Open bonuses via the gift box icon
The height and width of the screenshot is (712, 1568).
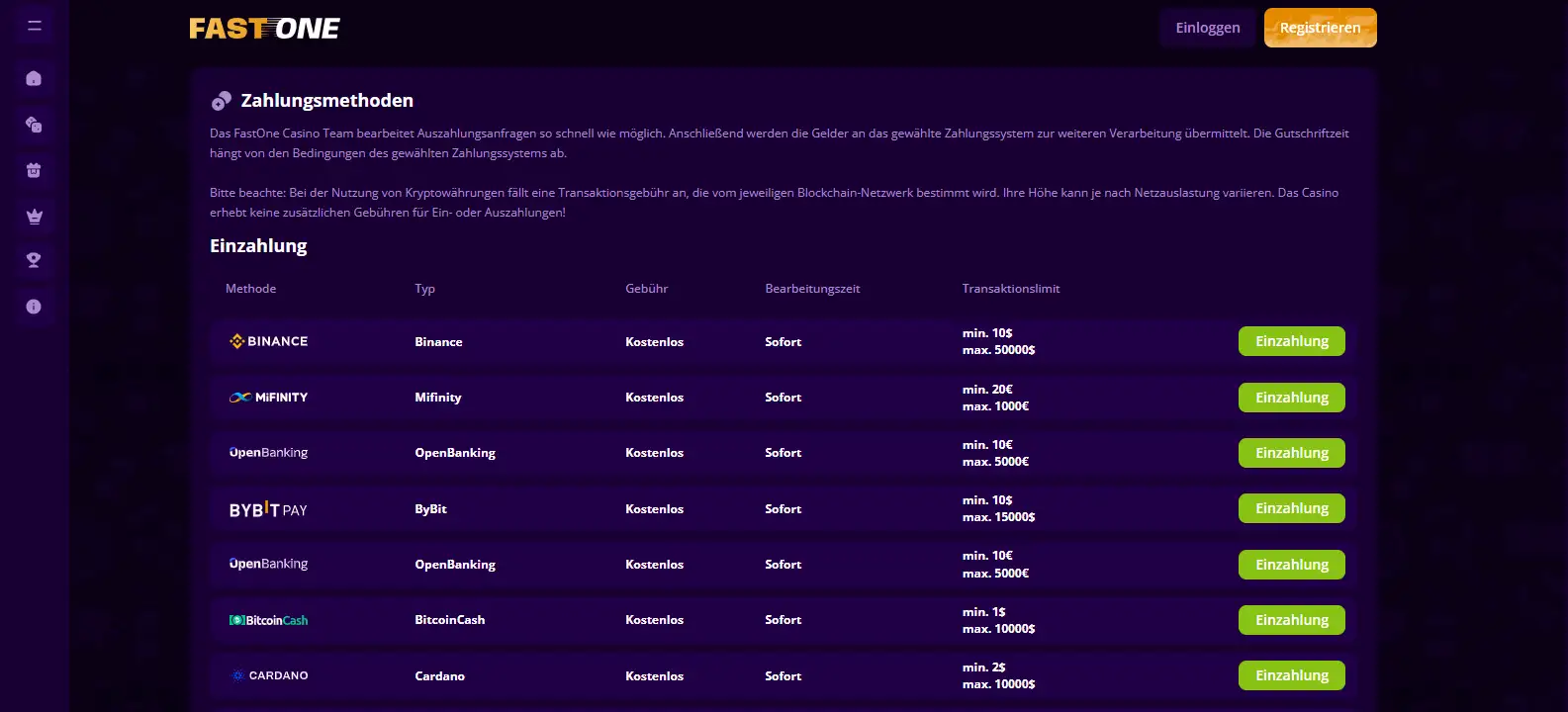34,170
